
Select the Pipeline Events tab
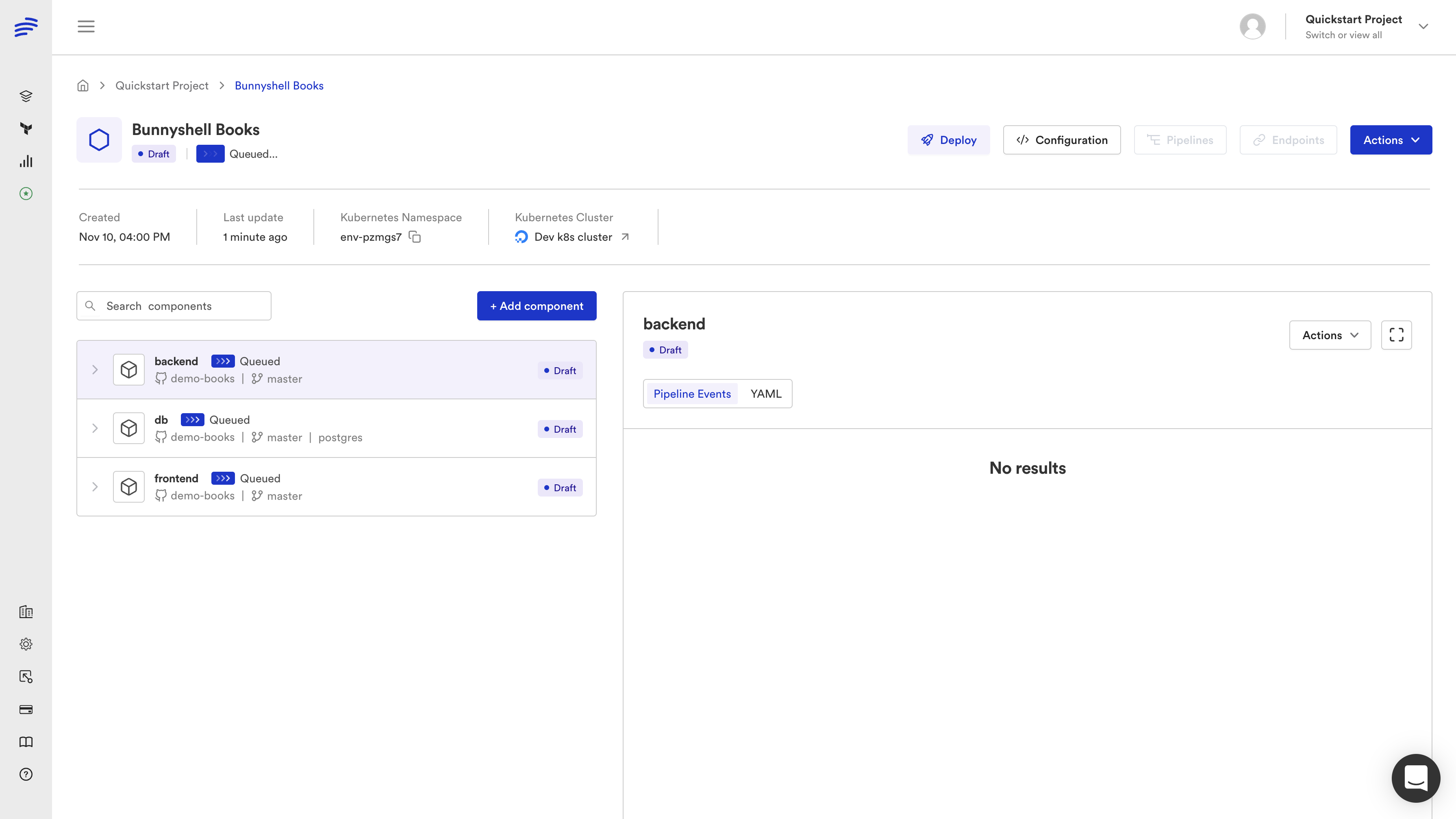(x=692, y=394)
